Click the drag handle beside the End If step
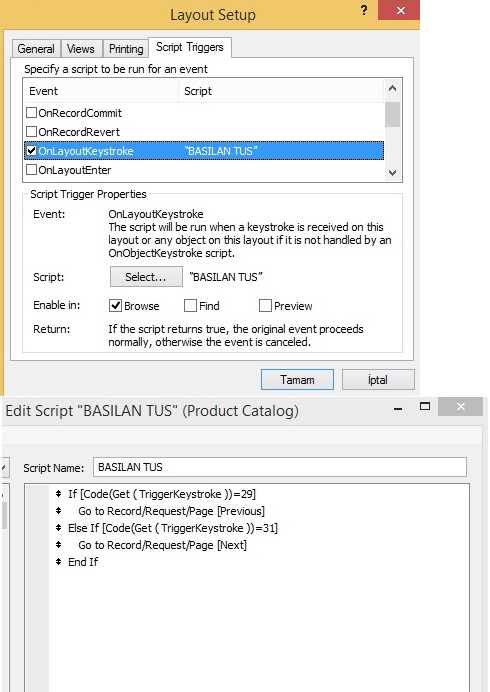 pyautogui.click(x=58, y=561)
